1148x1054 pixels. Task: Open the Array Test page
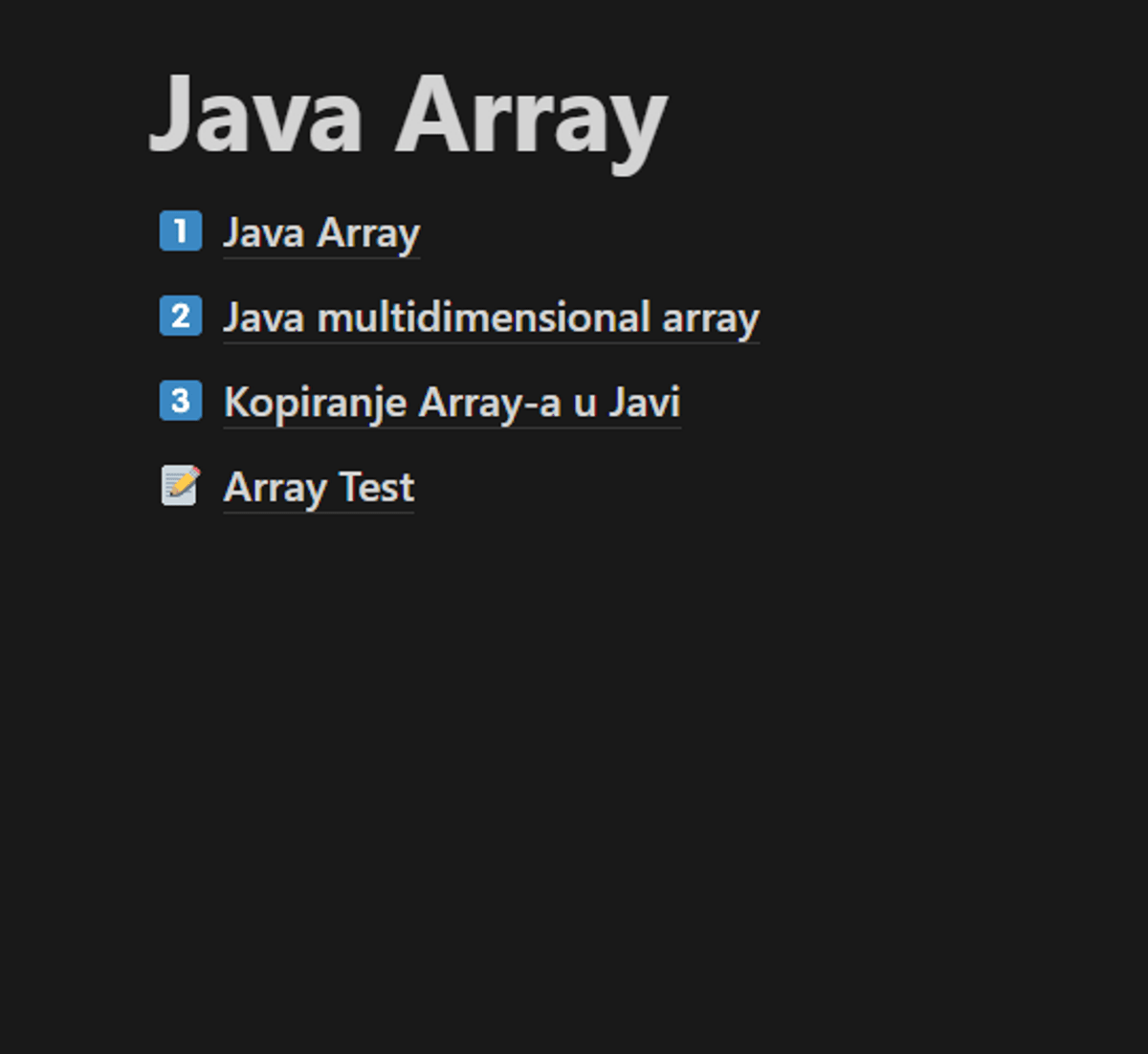tap(318, 488)
